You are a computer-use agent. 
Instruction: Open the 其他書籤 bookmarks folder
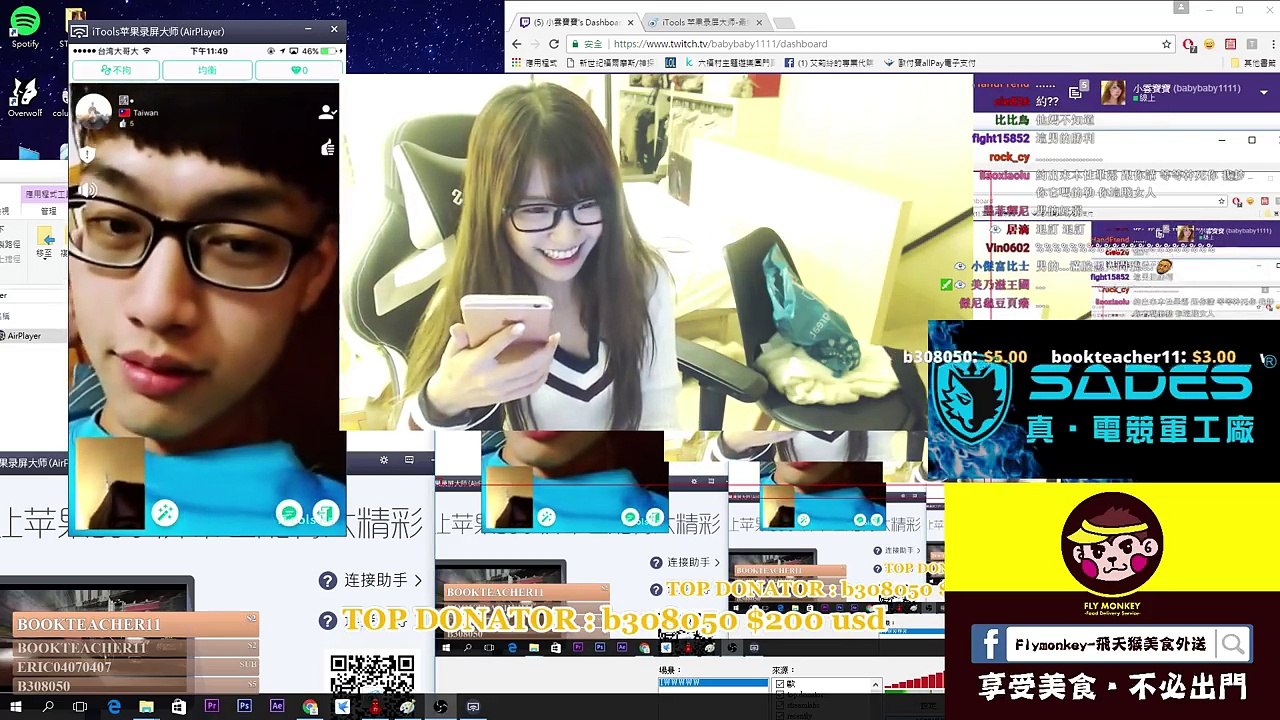(1252, 63)
